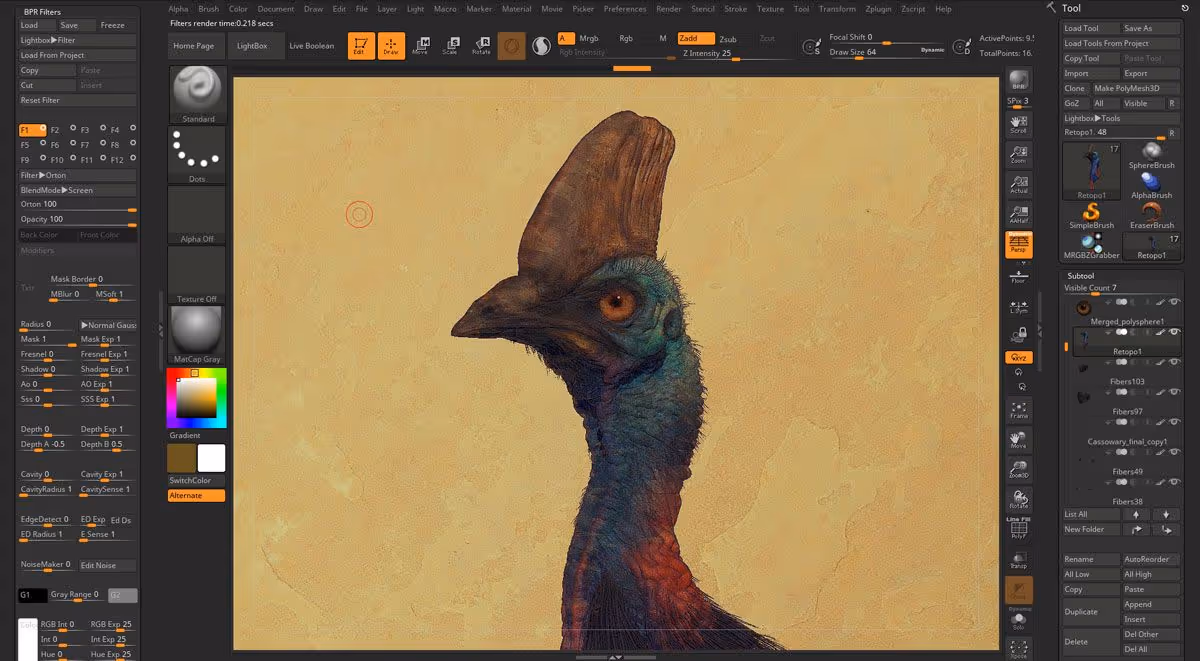
Task: Open the Render menu
Action: (669, 9)
